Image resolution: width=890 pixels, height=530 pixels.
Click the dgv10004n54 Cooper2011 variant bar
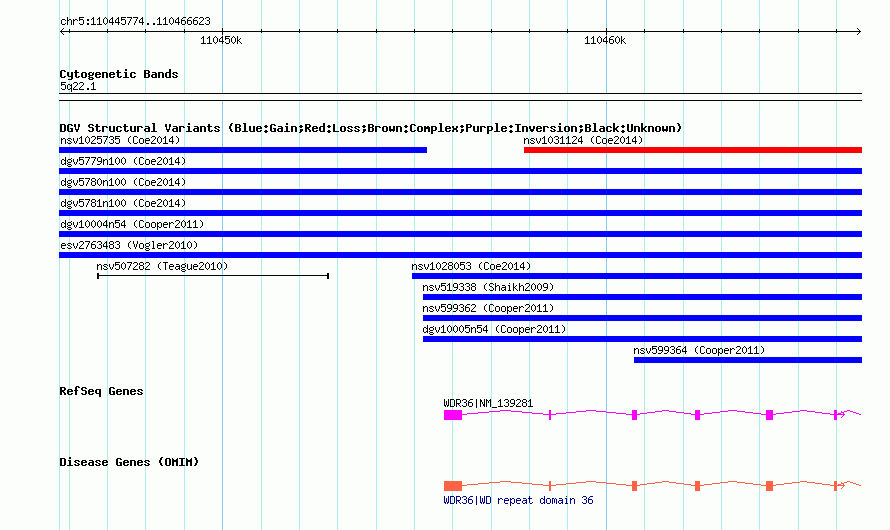click(460, 234)
